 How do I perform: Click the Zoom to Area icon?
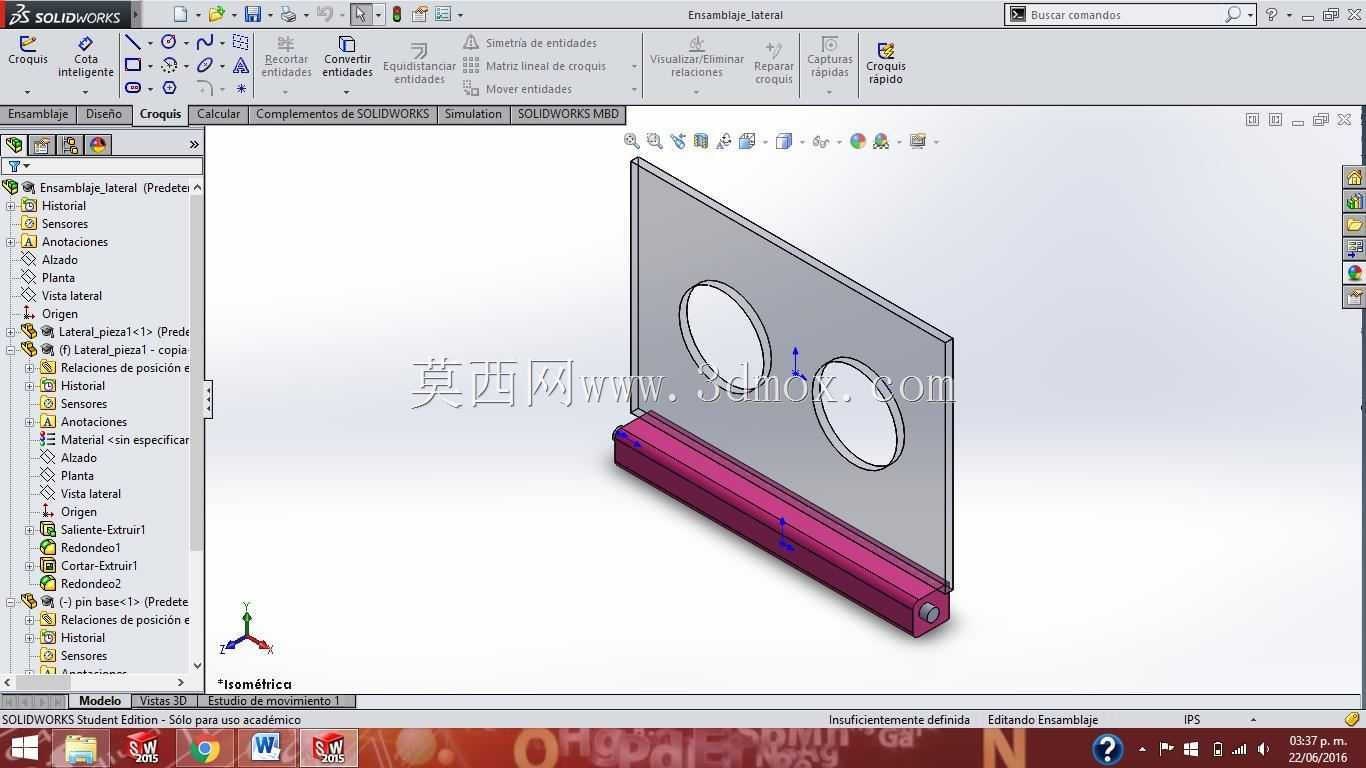654,141
